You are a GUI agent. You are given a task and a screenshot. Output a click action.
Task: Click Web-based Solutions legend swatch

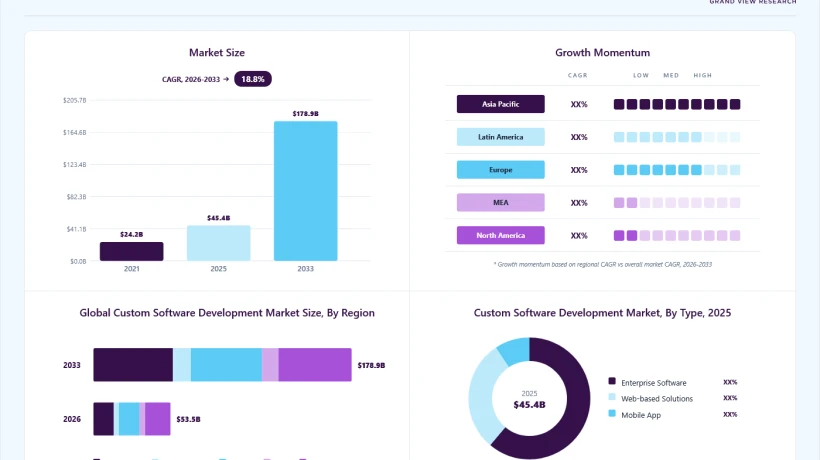point(612,397)
